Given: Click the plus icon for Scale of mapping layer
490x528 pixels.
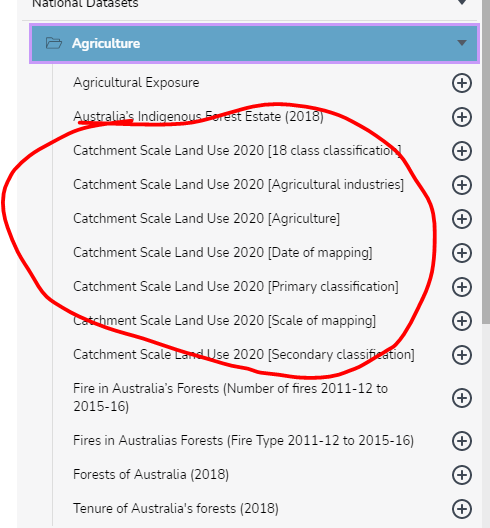Looking at the screenshot, I should 461,321.
